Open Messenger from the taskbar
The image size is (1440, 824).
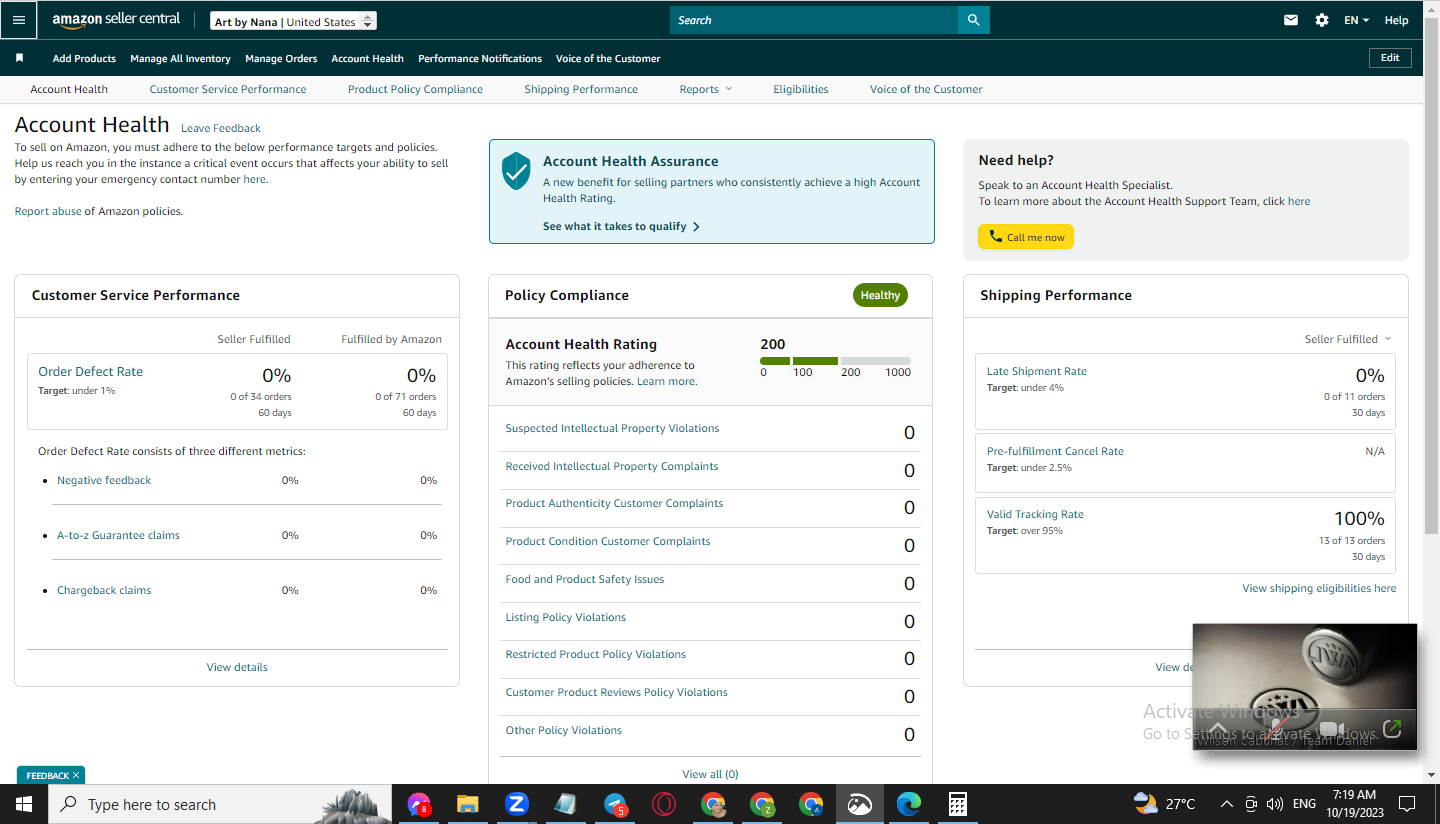(419, 804)
